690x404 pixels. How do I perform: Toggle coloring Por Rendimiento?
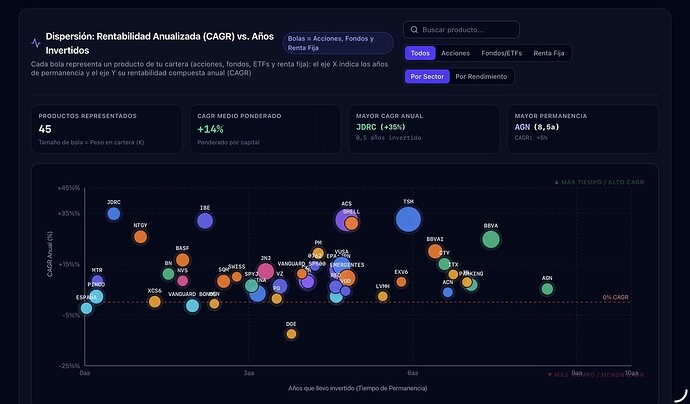click(481, 76)
